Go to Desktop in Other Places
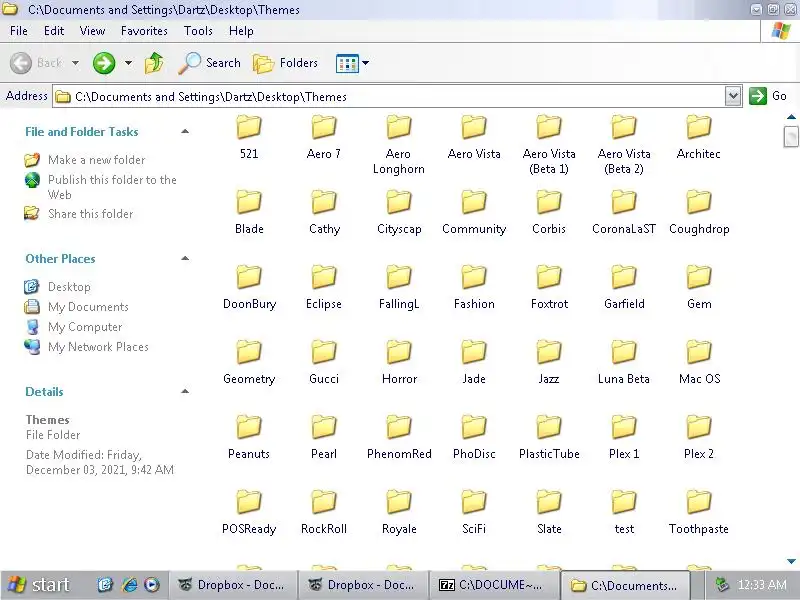The image size is (800, 600). tap(58, 287)
